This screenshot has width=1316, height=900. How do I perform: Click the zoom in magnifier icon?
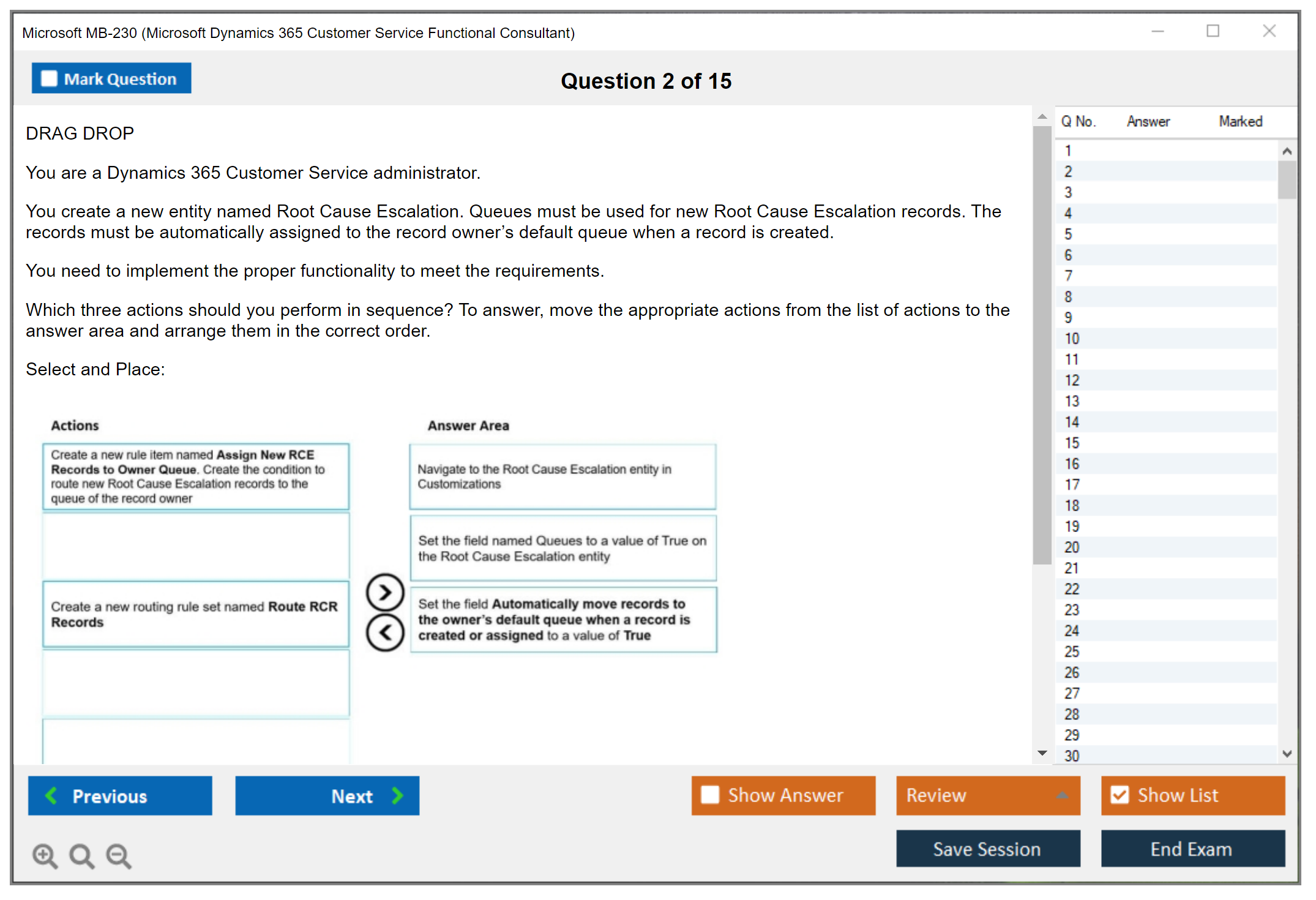[45, 855]
